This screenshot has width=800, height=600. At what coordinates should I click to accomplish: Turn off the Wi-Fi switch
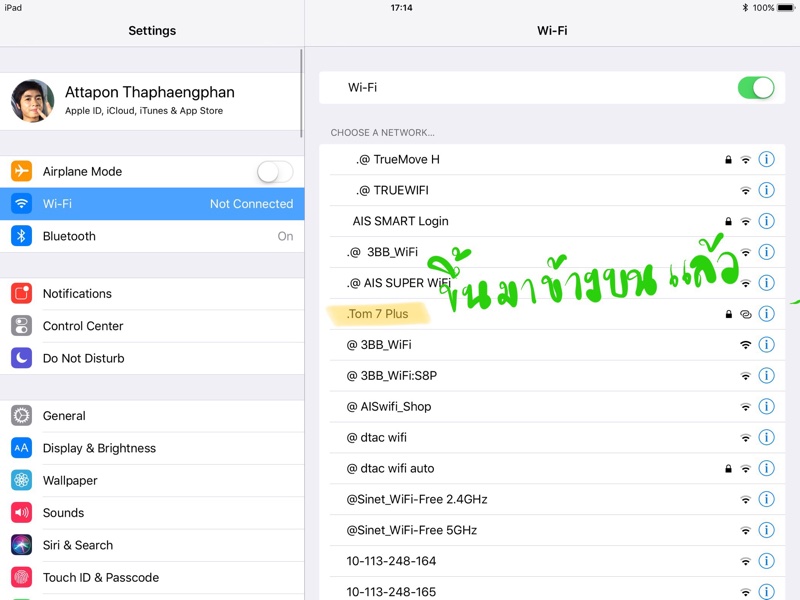[x=756, y=87]
